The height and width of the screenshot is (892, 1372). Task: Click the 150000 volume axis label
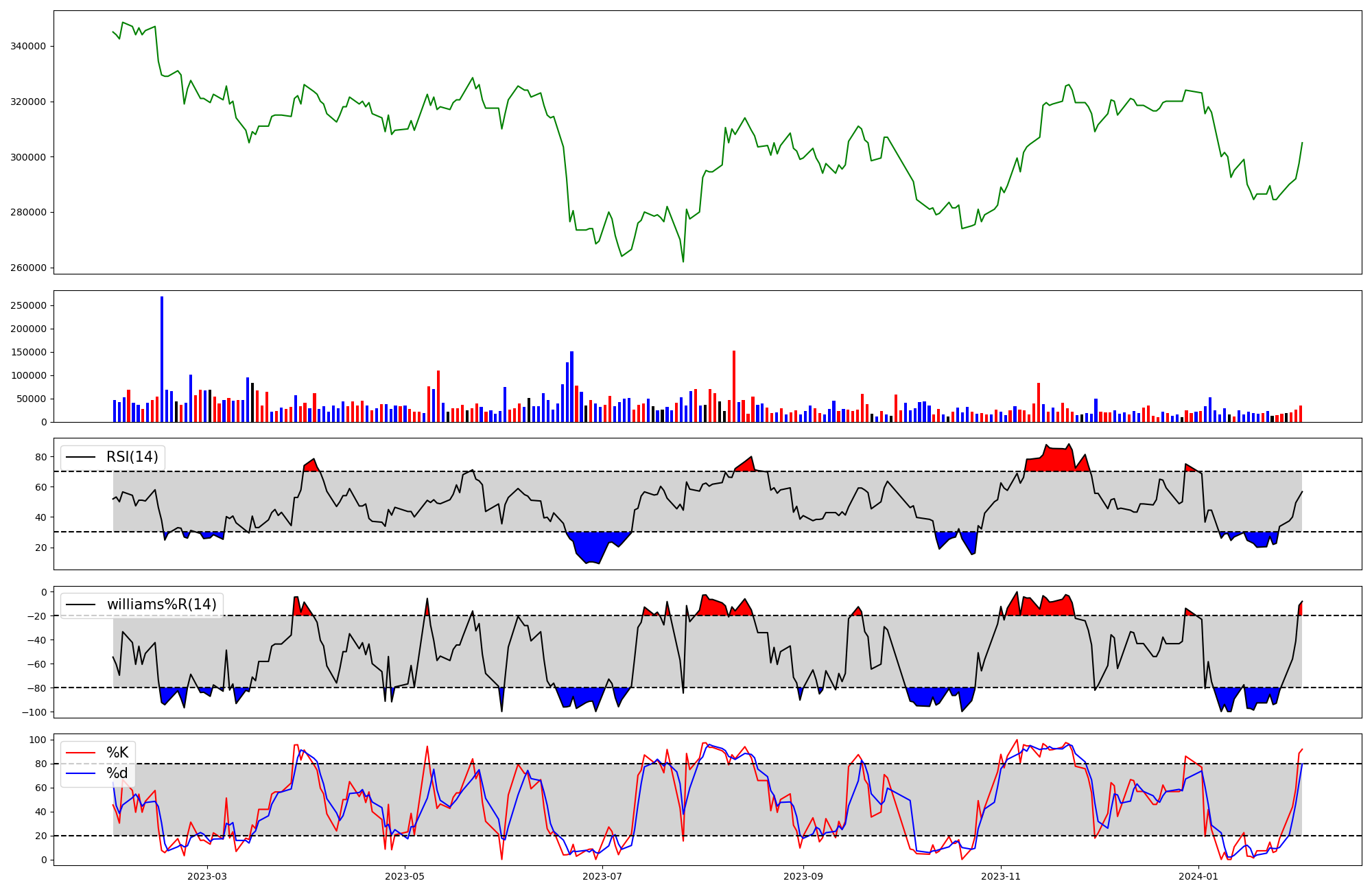[28, 353]
